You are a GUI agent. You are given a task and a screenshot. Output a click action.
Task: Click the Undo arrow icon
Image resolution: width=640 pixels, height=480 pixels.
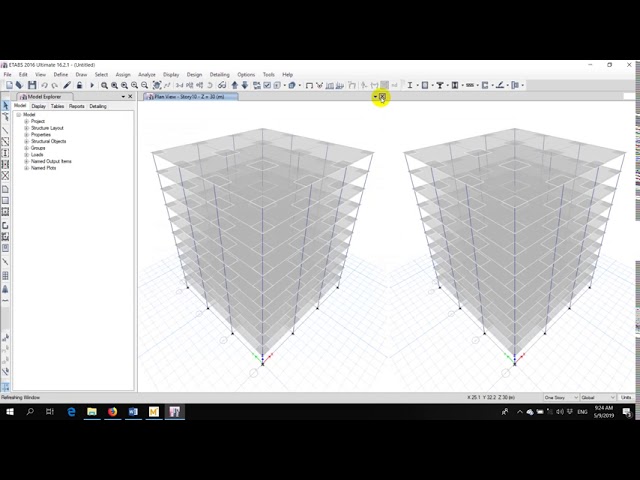point(44,85)
